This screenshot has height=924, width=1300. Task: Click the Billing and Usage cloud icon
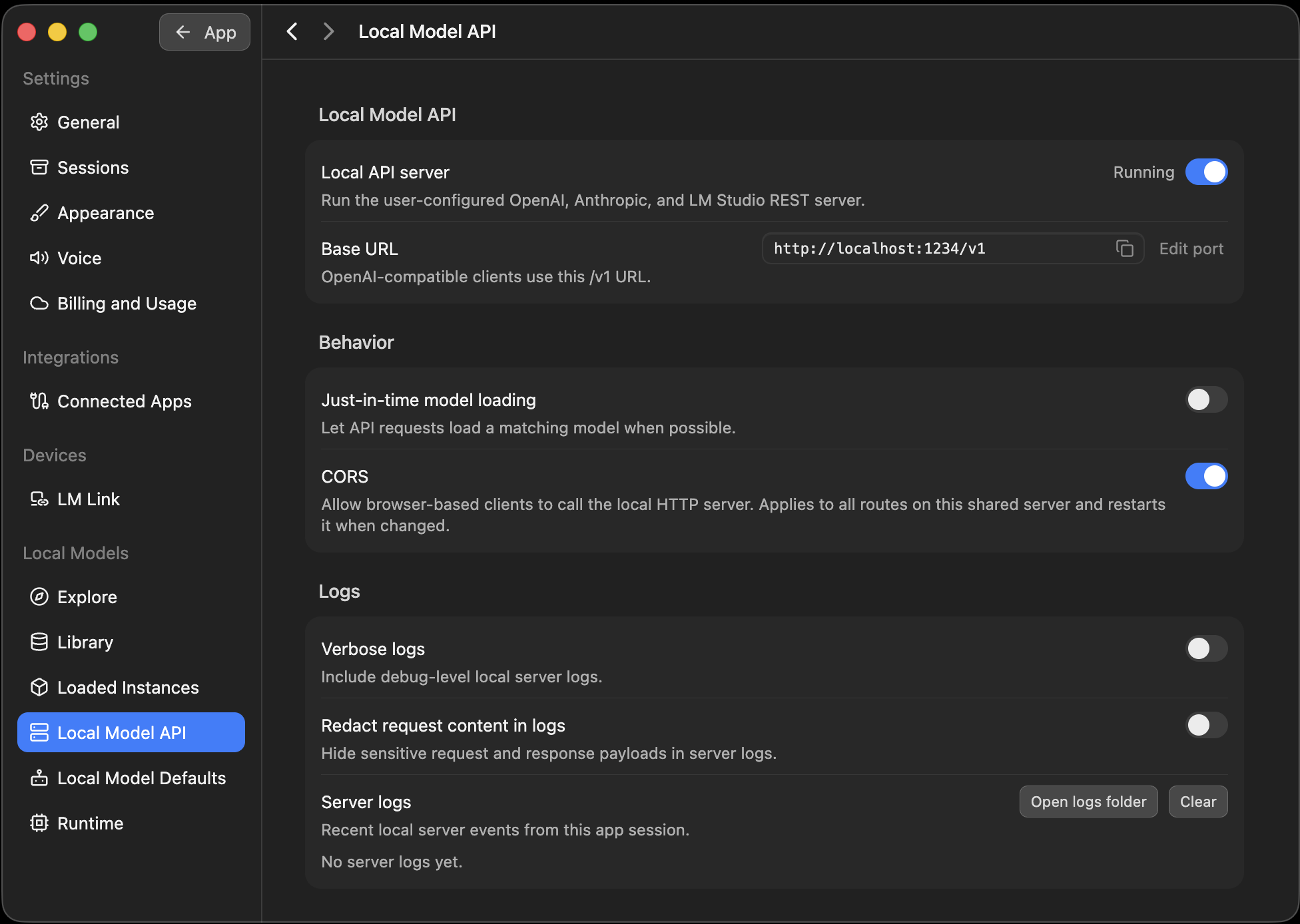pyautogui.click(x=39, y=303)
